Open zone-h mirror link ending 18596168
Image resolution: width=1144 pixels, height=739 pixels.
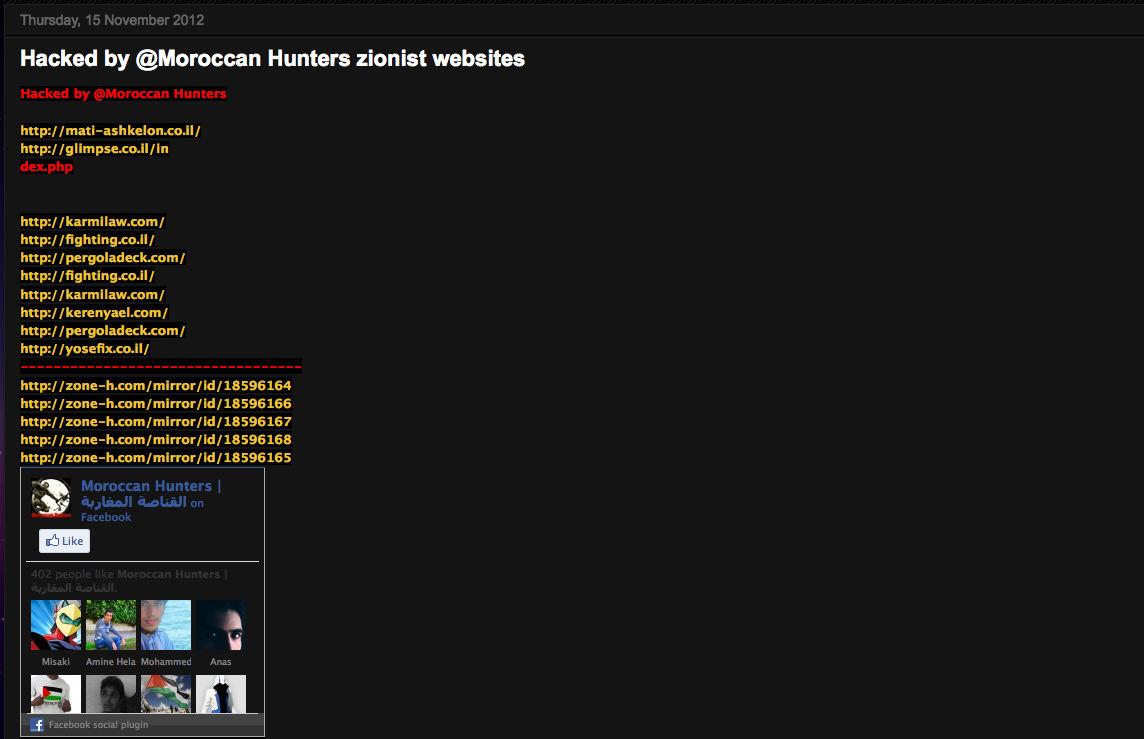pos(156,439)
